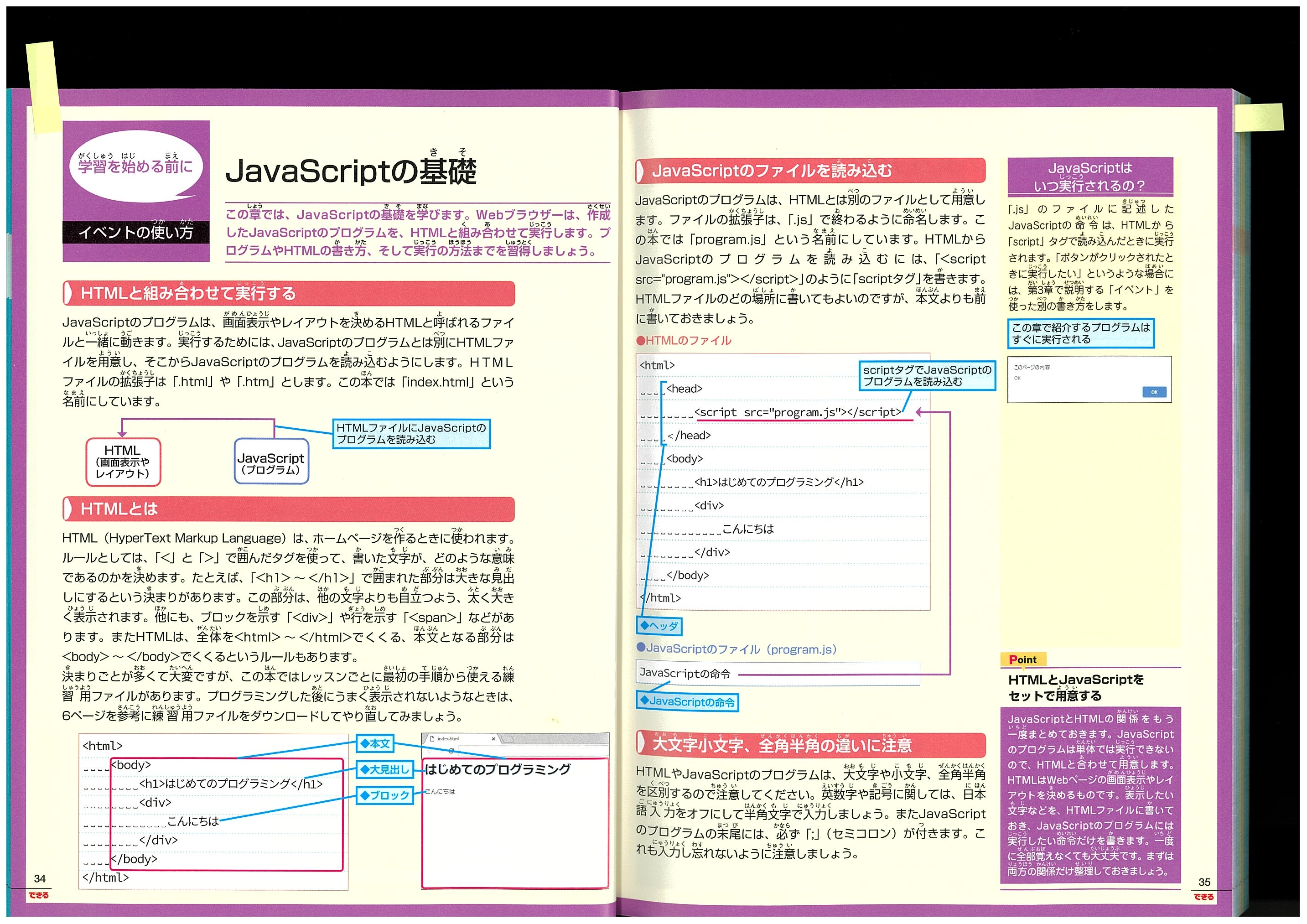Image resolution: width=1307 pixels, height=924 pixels.
Task: Click the '◆ブロック' label
Action: point(384,795)
